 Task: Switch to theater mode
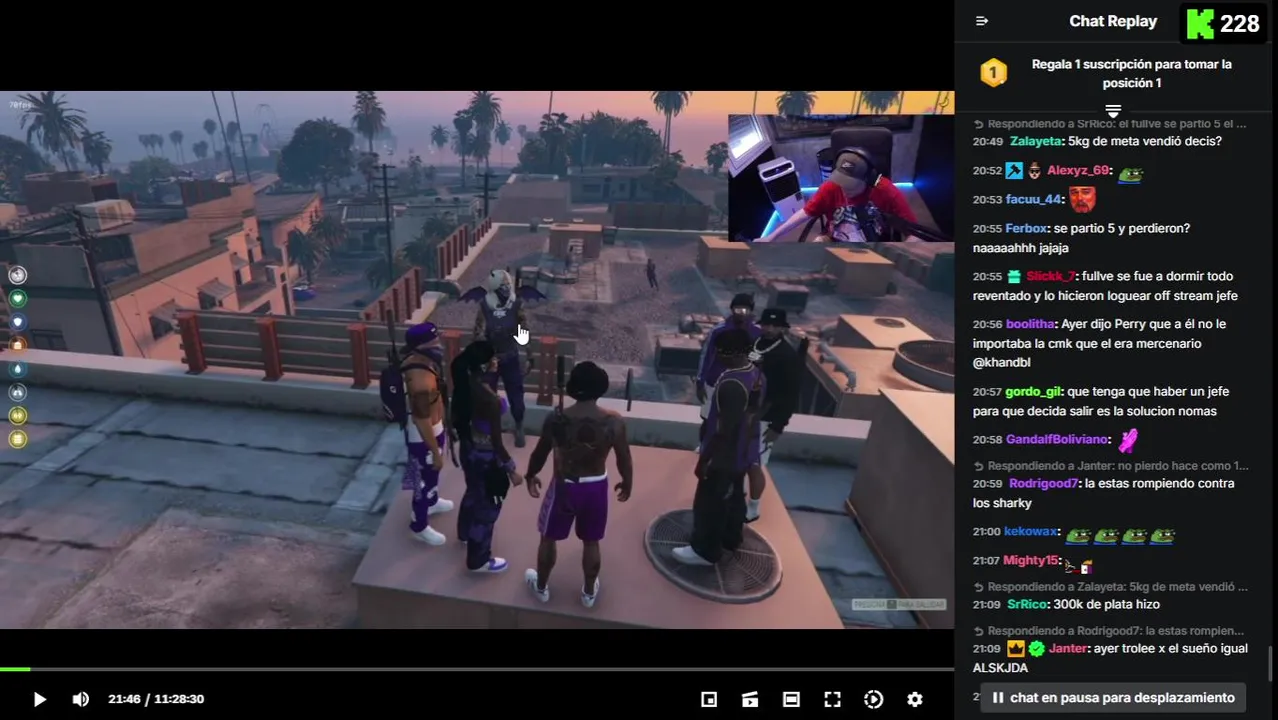(791, 699)
